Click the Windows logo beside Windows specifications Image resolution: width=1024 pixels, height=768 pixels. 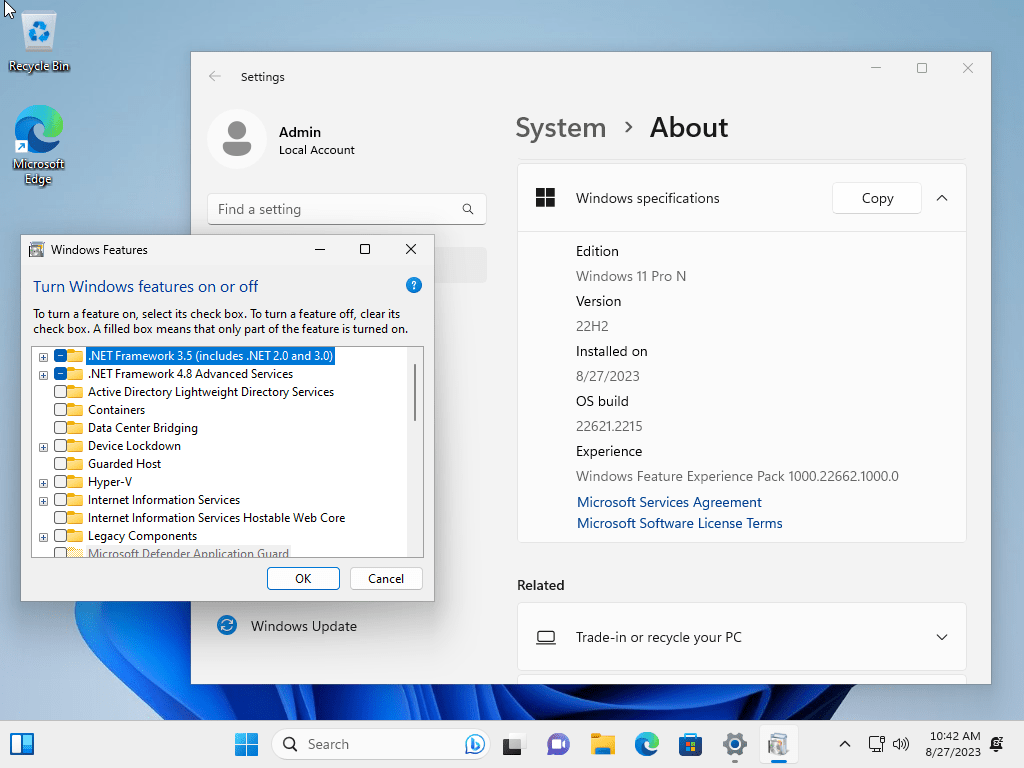(545, 197)
